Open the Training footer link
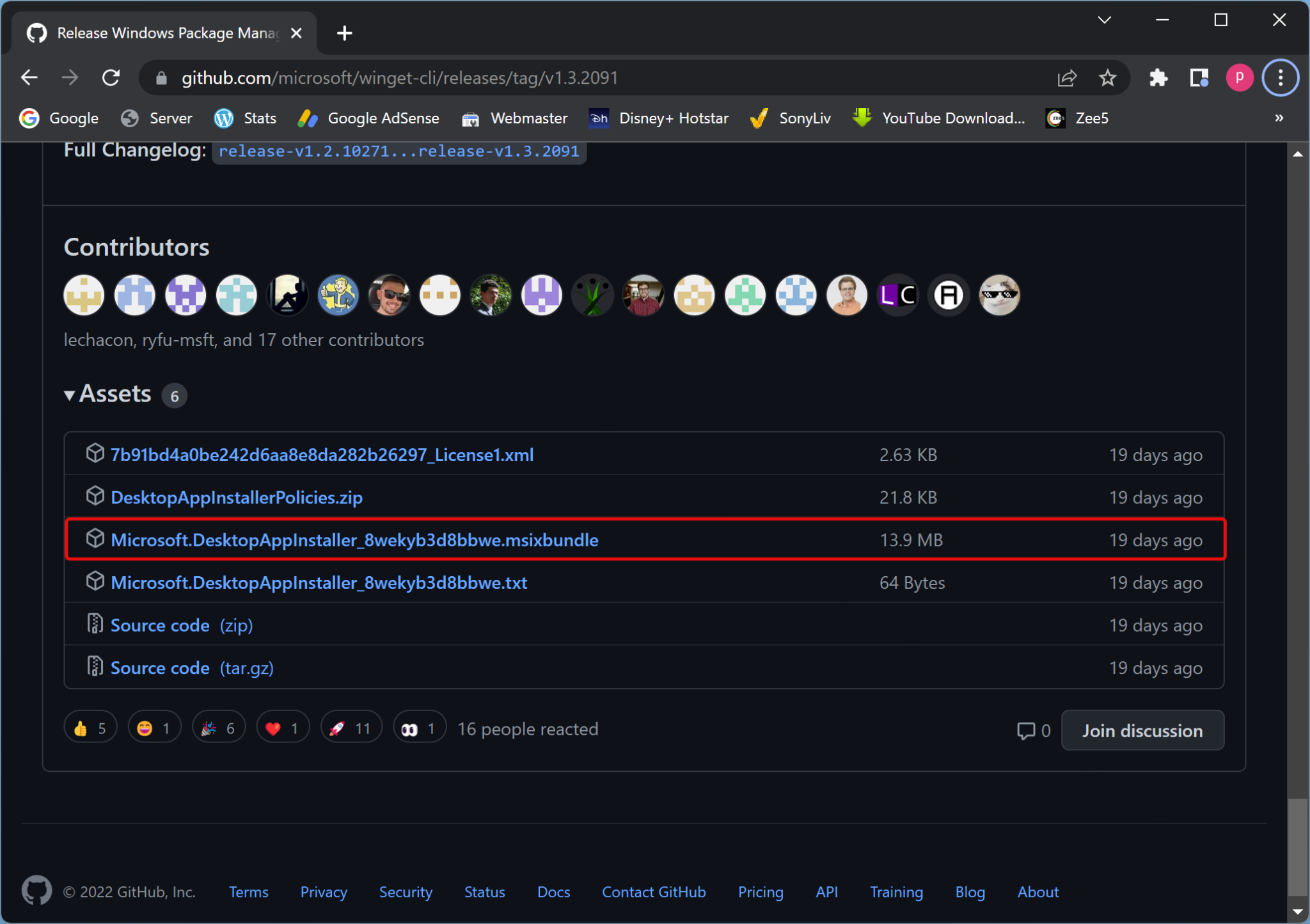This screenshot has width=1310, height=924. pyautogui.click(x=896, y=892)
